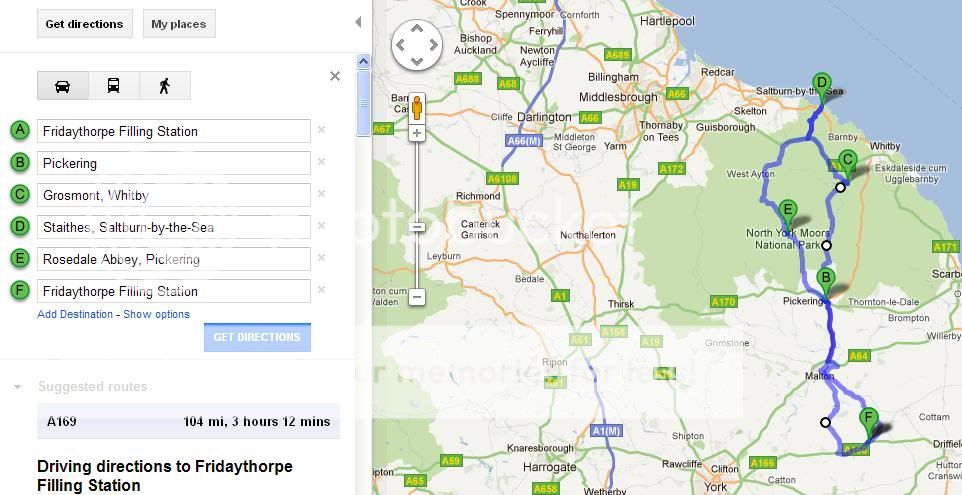Click the map zoom slider handle
Image resolution: width=962 pixels, height=495 pixels.
point(417,227)
